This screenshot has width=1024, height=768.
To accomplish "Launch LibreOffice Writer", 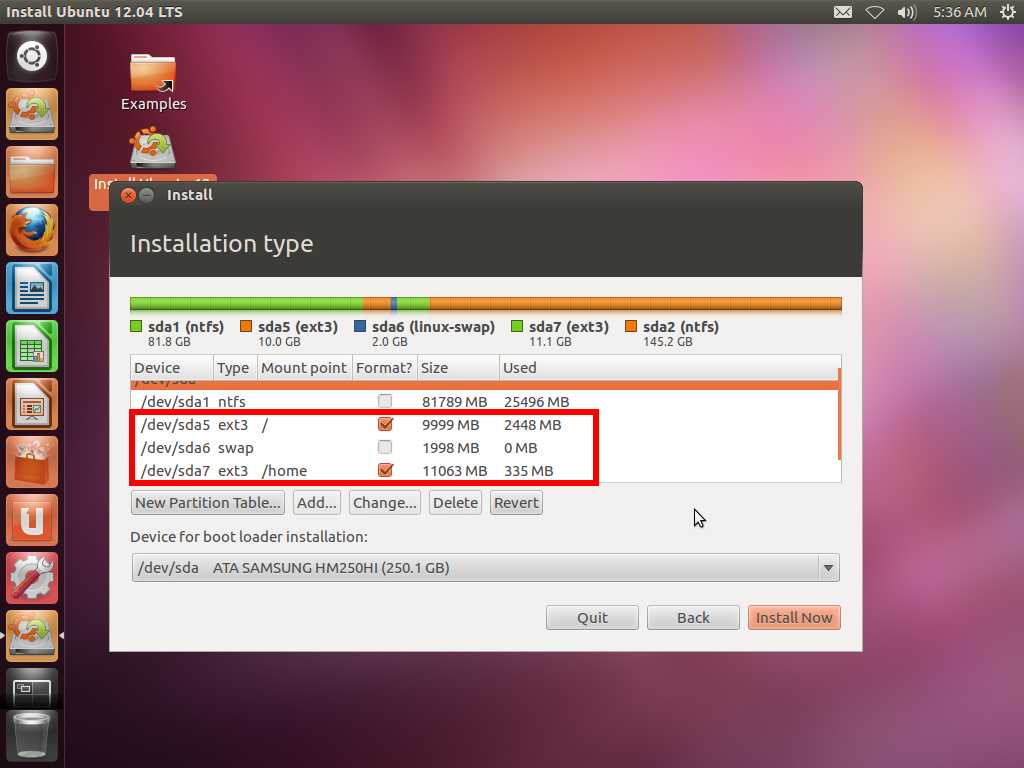I will pos(32,288).
